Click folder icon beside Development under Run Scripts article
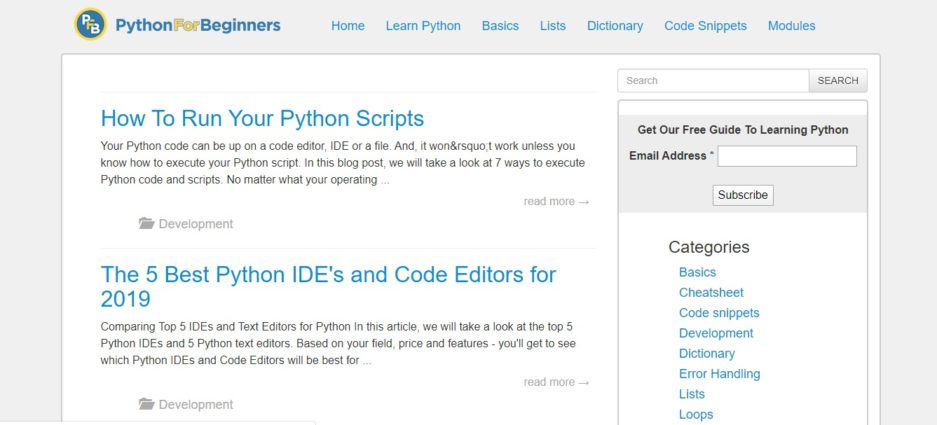 coord(146,224)
